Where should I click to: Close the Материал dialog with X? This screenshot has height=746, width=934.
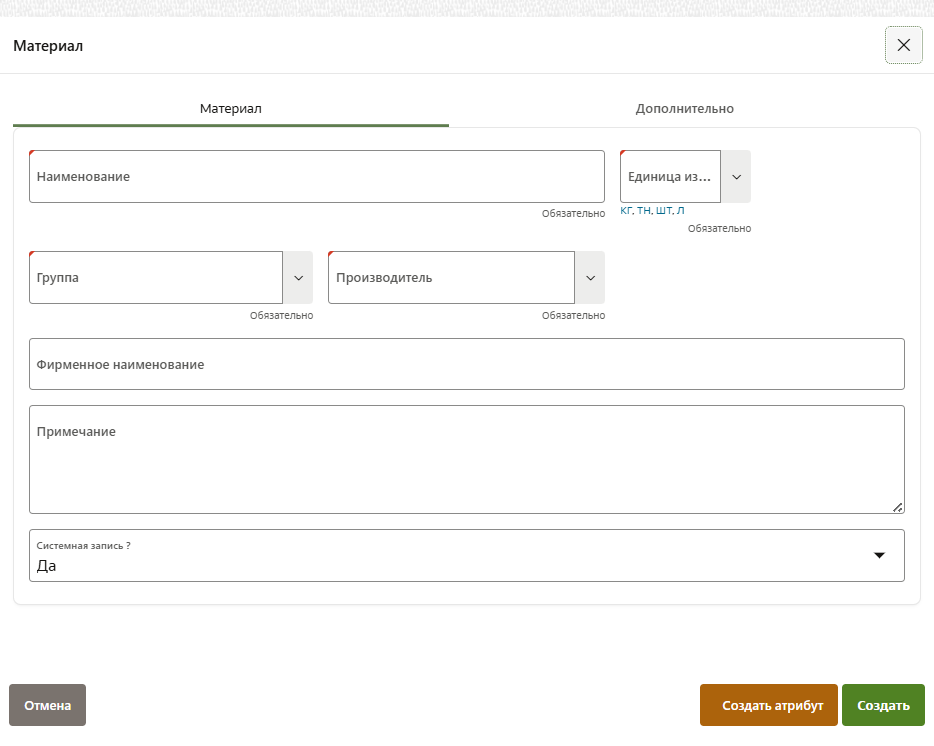point(903,45)
